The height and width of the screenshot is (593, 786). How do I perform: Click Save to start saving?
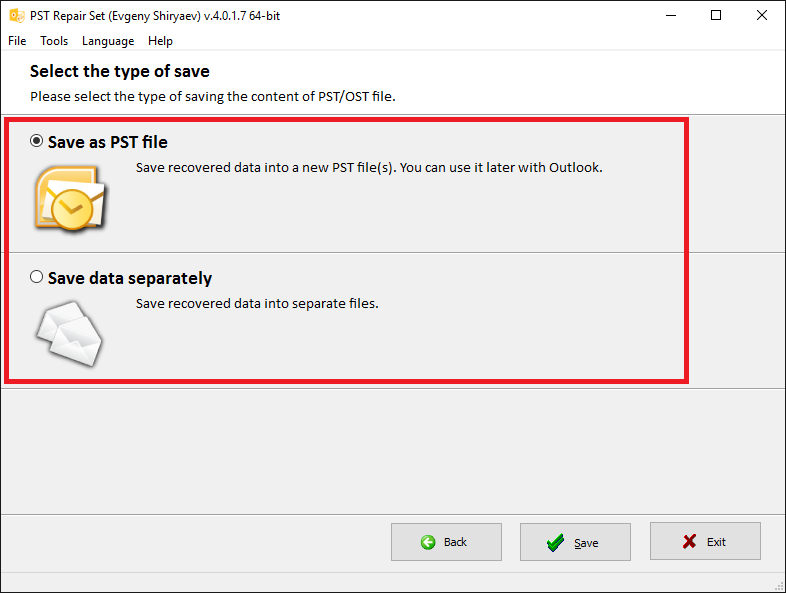pos(575,542)
